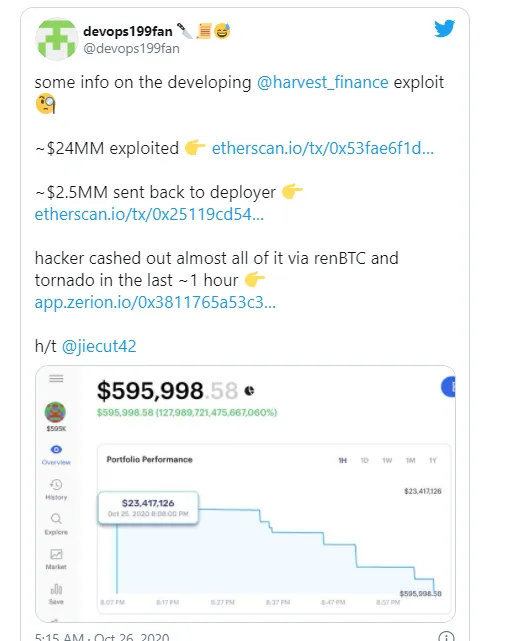The height and width of the screenshot is (641, 506).
Task: Open etherscan.io/tx/0x25119cd54 link
Action: (149, 214)
